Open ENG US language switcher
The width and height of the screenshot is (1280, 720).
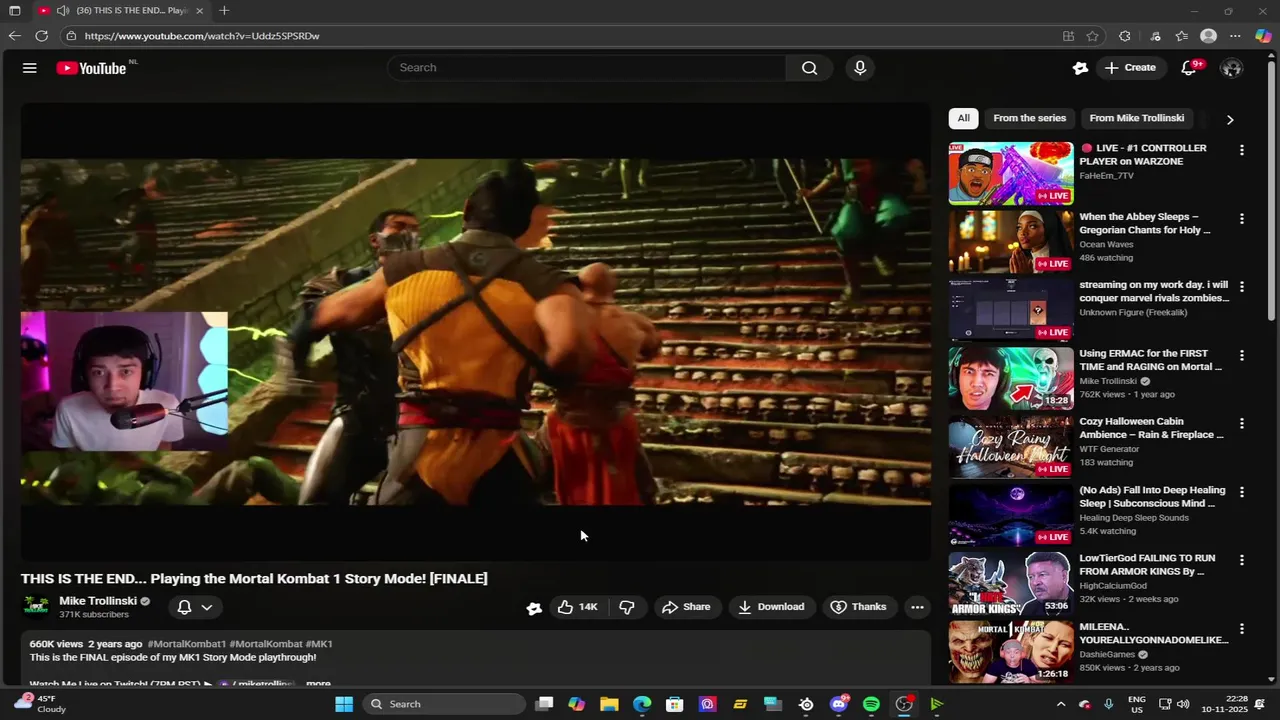(x=1137, y=704)
